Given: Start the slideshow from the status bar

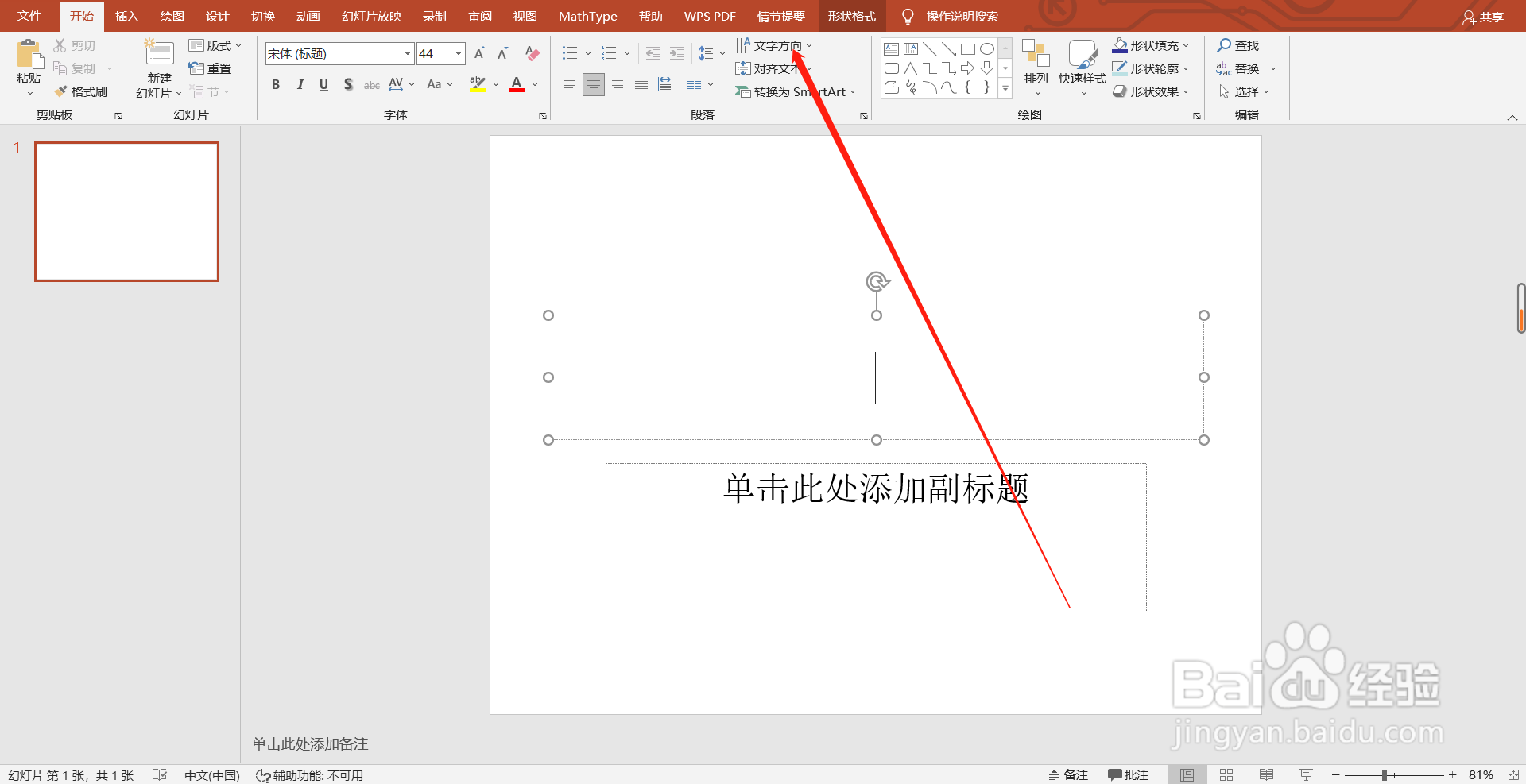Looking at the screenshot, I should (x=1306, y=774).
